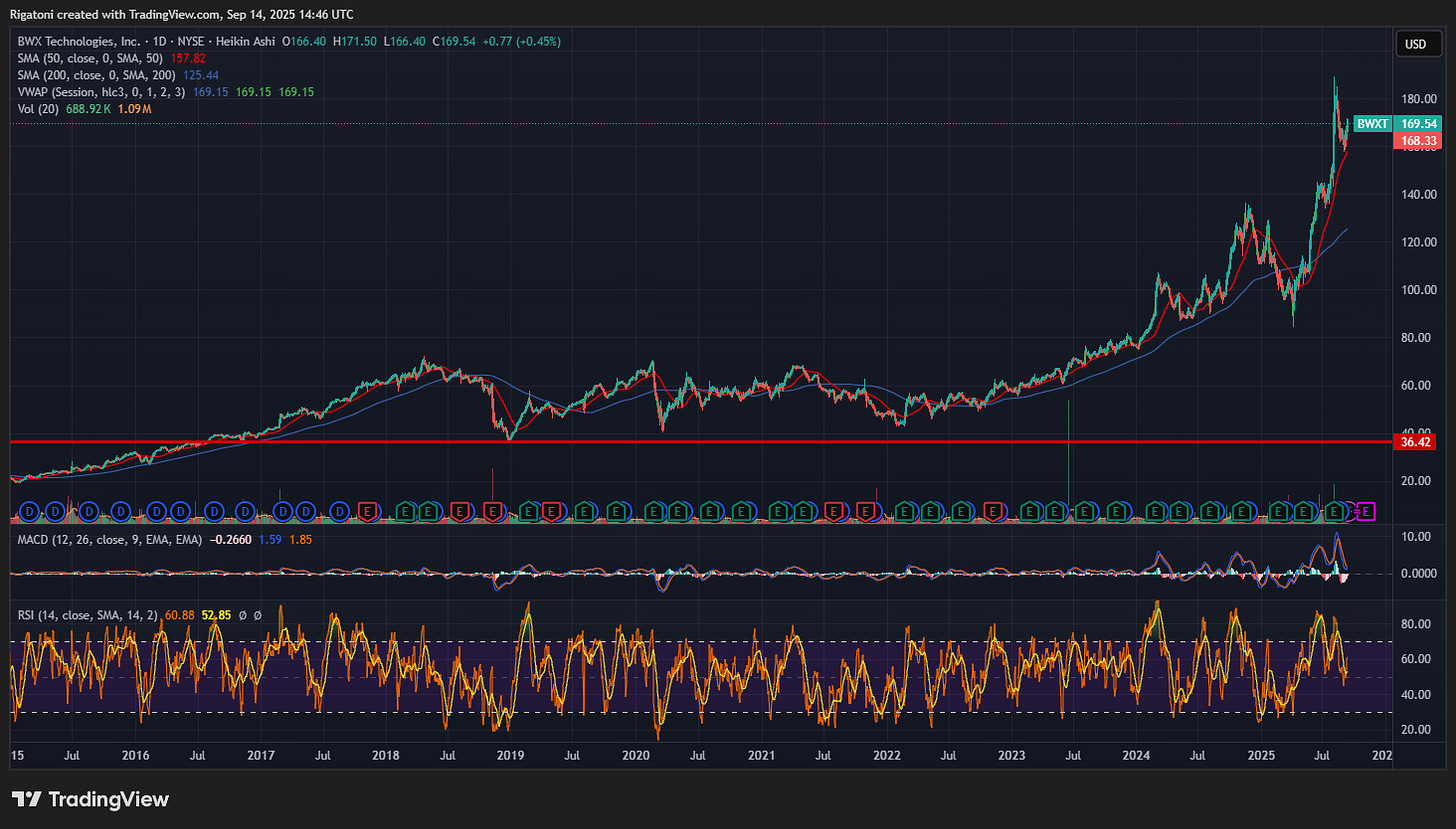Viewport: 1456px width, 829px height.
Task: Click the 180.00 price axis label
Action: tap(1418, 99)
